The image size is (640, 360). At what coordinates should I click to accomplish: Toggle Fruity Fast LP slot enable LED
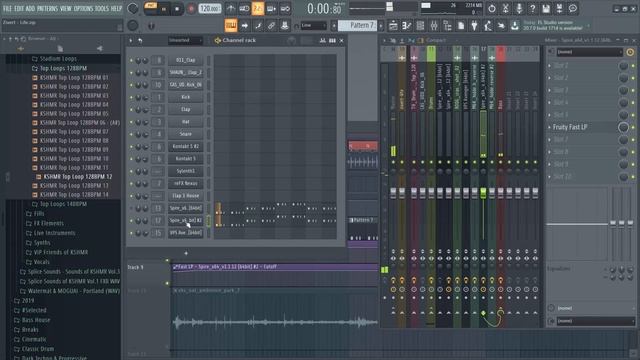[633, 127]
